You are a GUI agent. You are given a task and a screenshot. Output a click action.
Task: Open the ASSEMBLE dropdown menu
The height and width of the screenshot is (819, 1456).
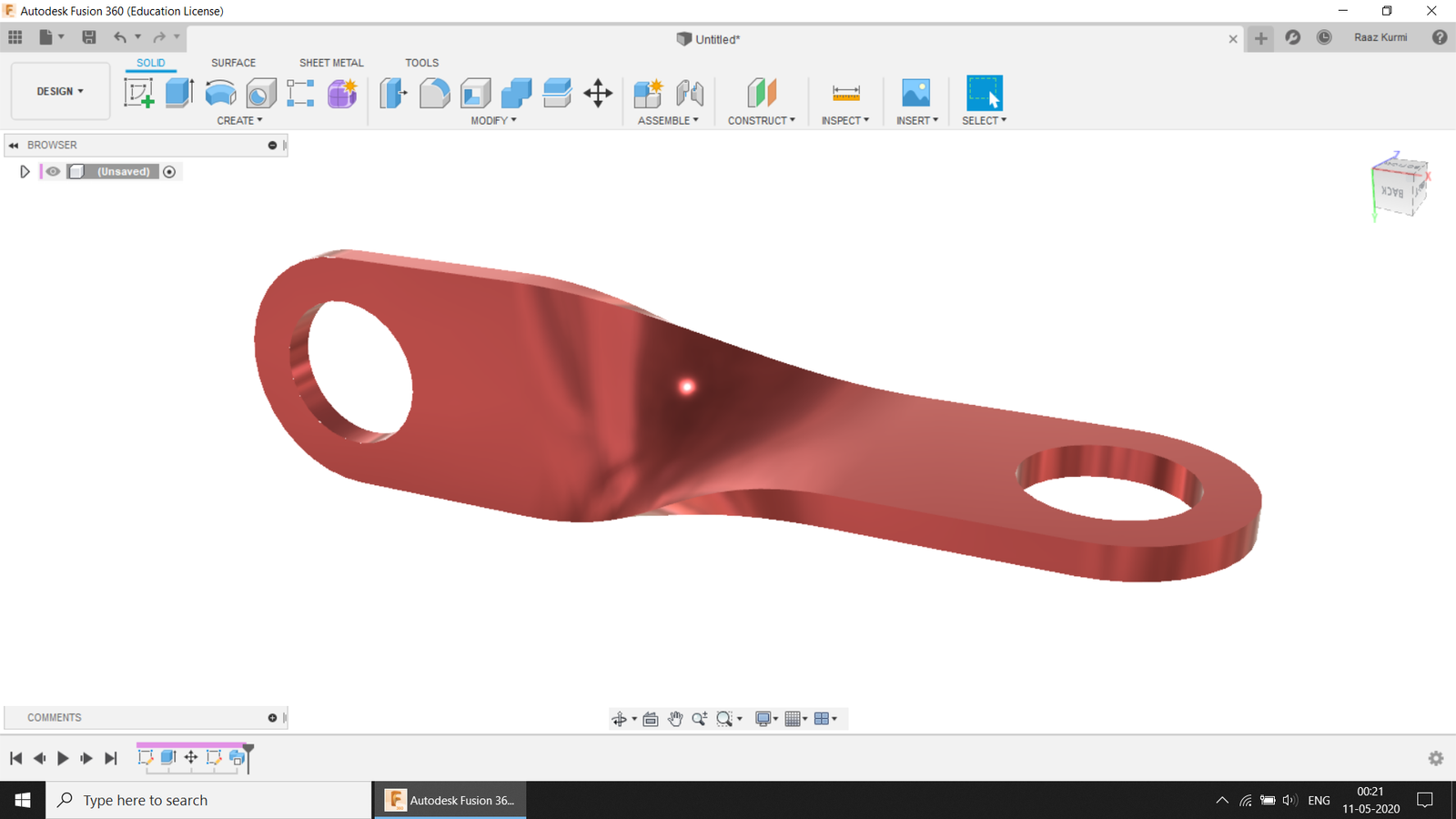[668, 120]
